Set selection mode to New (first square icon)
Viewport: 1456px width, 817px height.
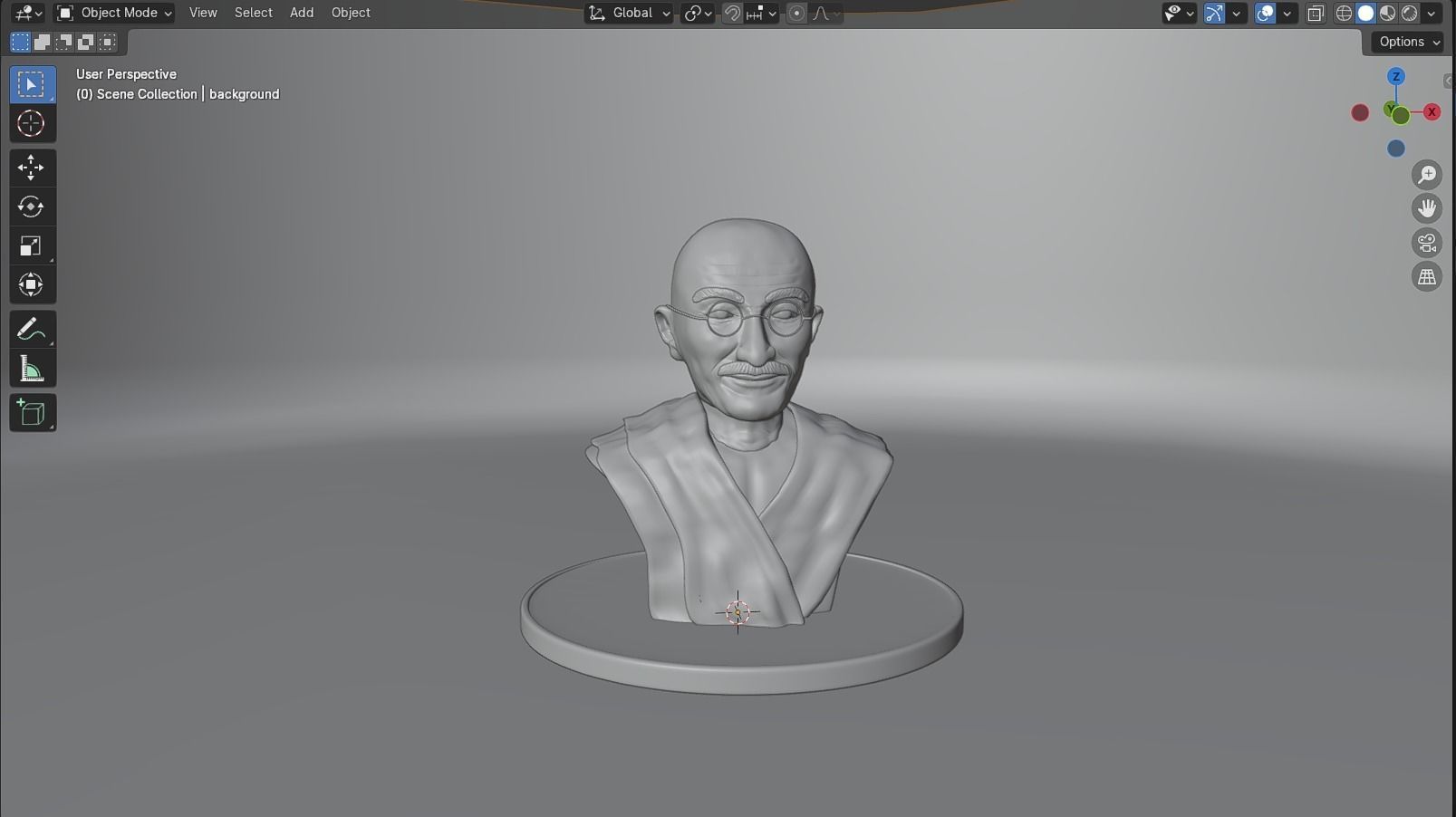pos(20,42)
